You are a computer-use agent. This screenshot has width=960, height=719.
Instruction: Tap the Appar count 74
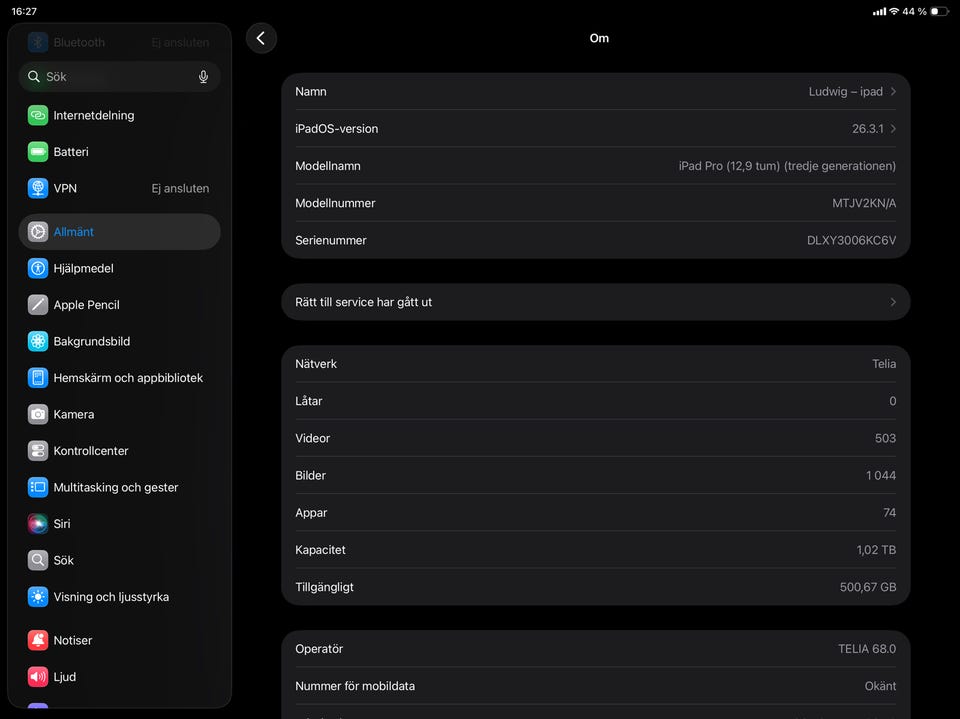tap(890, 513)
